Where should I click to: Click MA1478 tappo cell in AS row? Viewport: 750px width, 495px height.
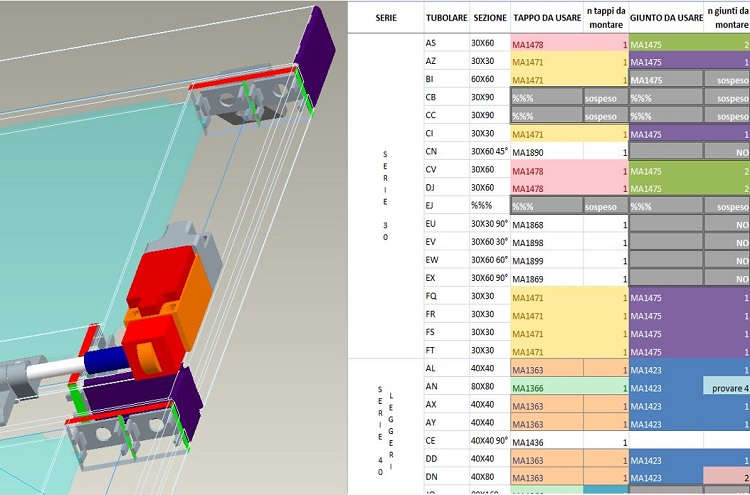(x=547, y=43)
